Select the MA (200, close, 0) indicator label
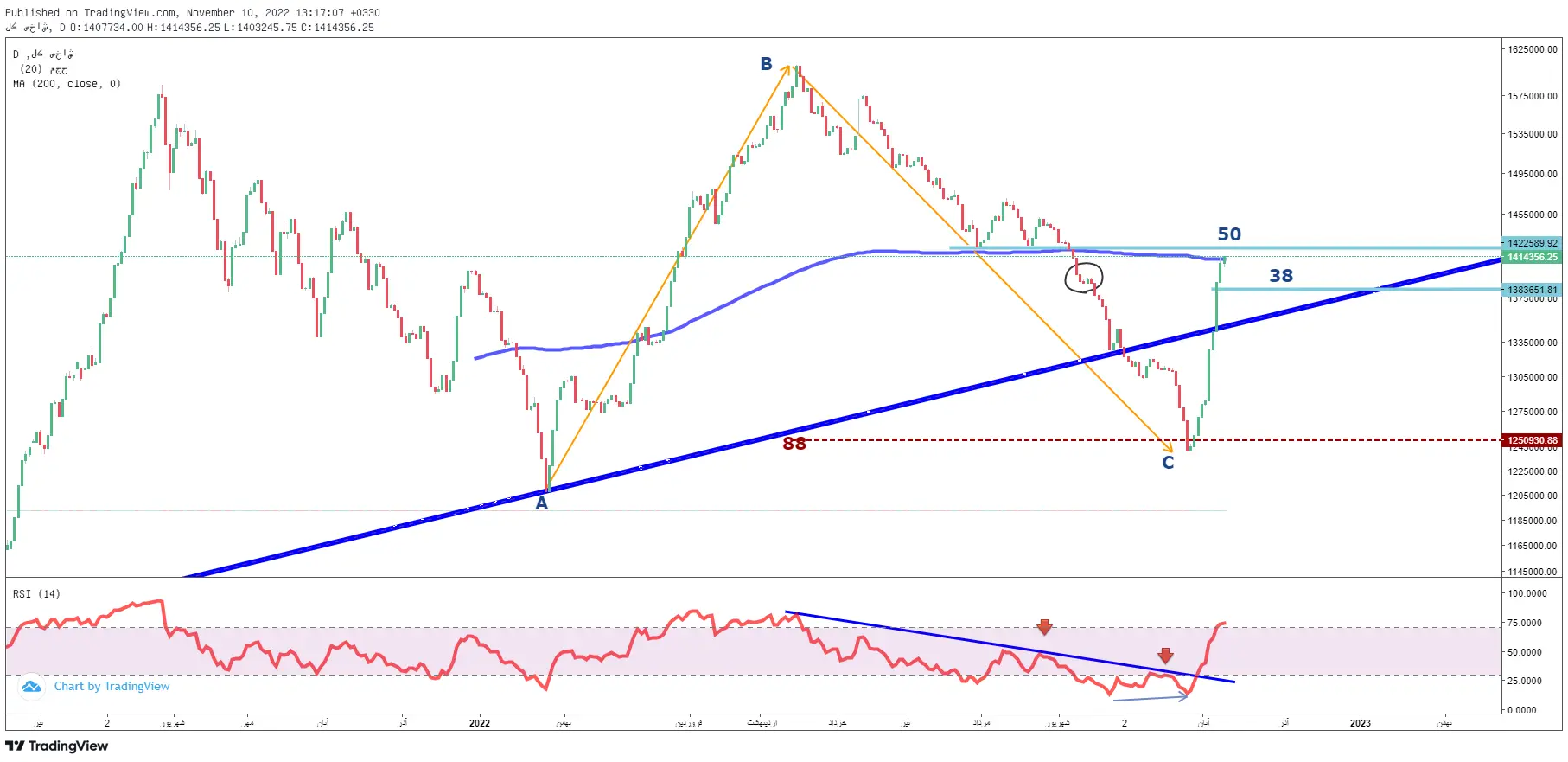Image resolution: width=1568 pixels, height=762 pixels. tap(67, 84)
